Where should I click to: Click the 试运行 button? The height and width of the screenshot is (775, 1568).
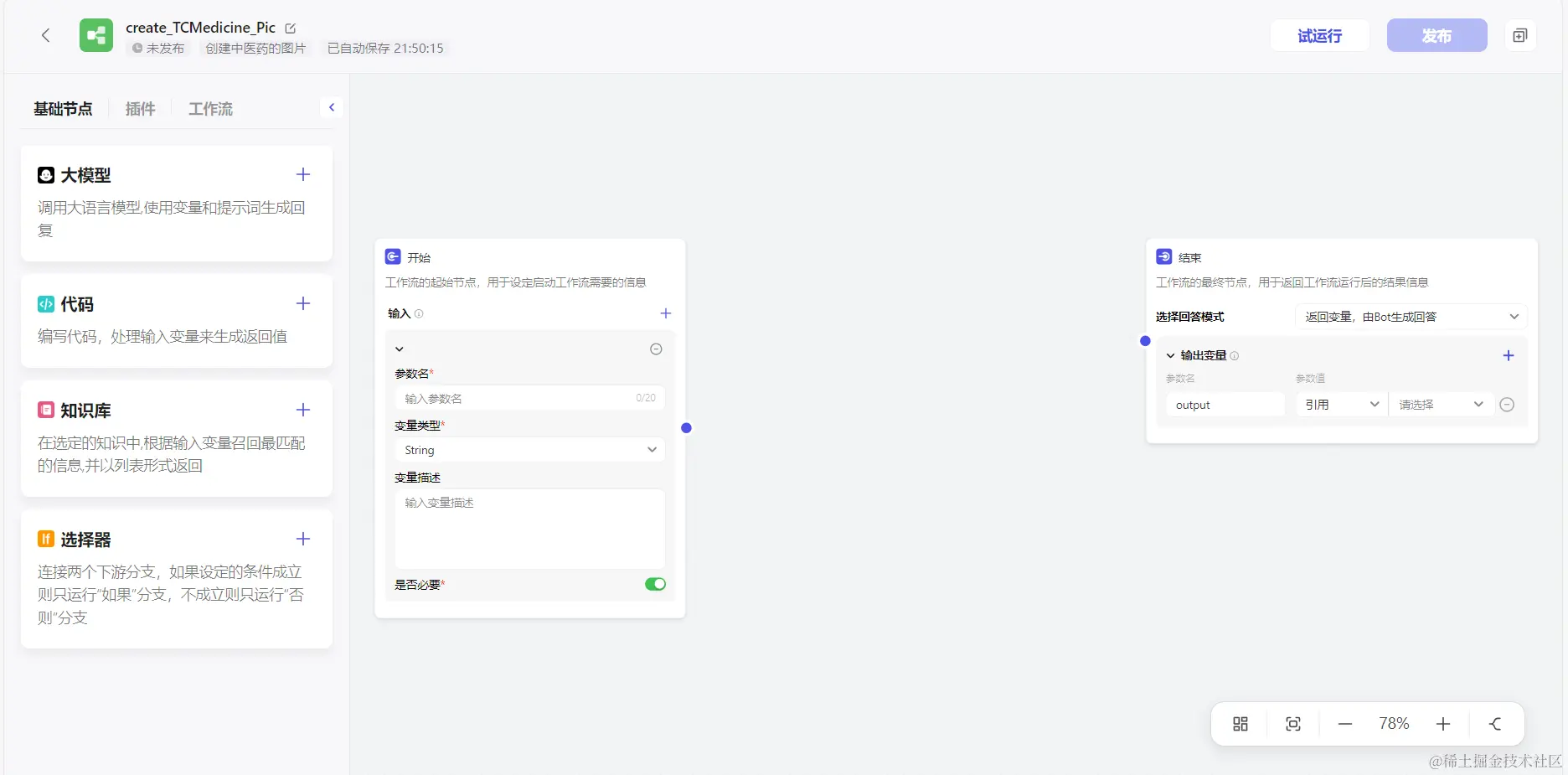point(1320,35)
